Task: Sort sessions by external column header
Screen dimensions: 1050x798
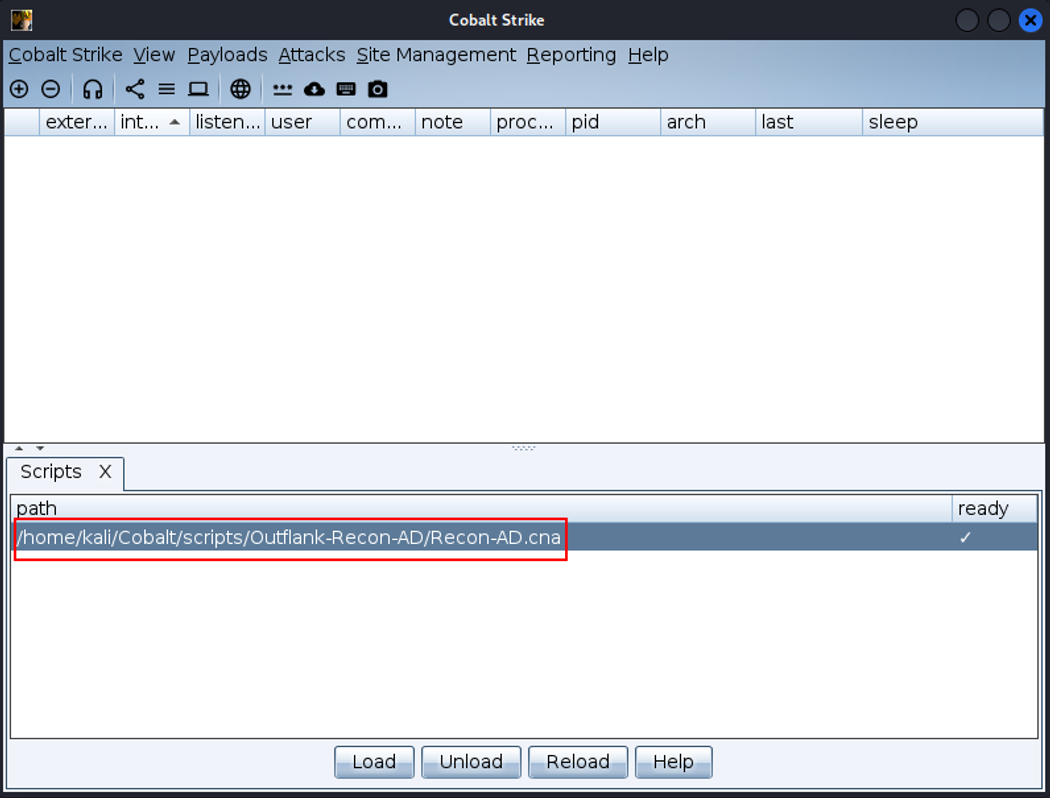Action: [77, 123]
